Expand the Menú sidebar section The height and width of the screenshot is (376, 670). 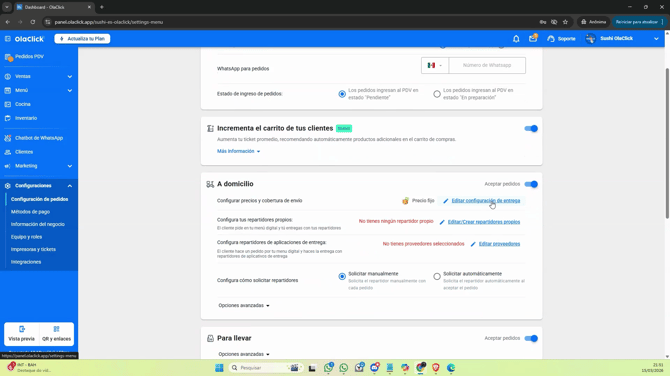click(x=70, y=91)
